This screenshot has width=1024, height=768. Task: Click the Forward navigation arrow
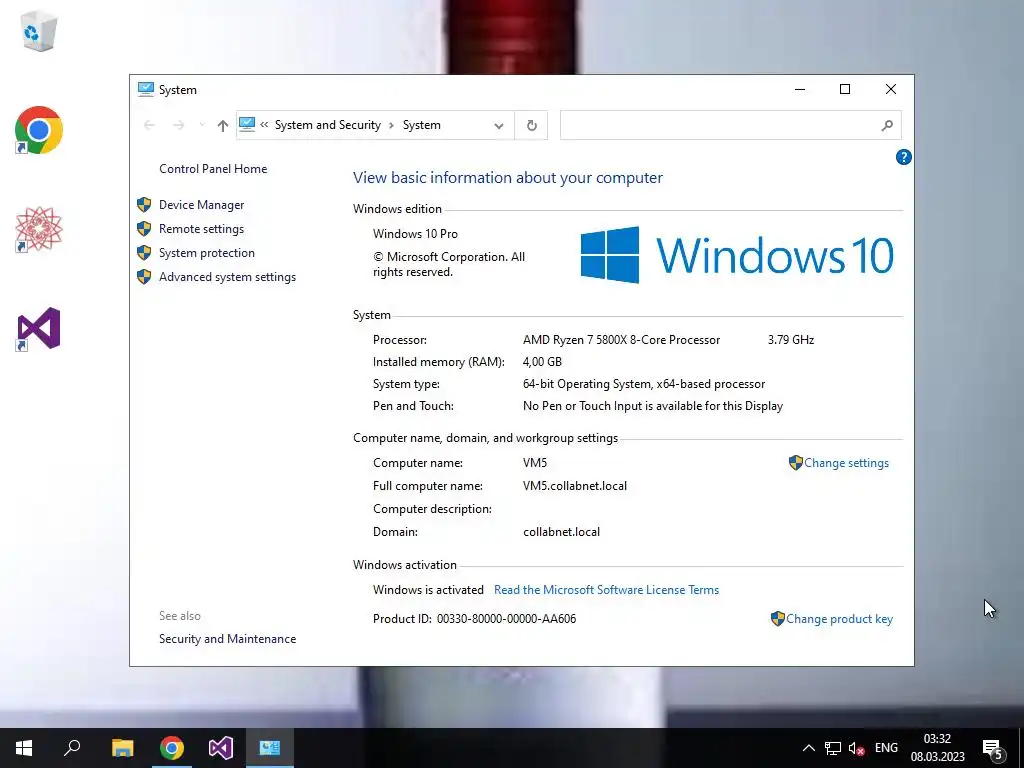pos(178,125)
